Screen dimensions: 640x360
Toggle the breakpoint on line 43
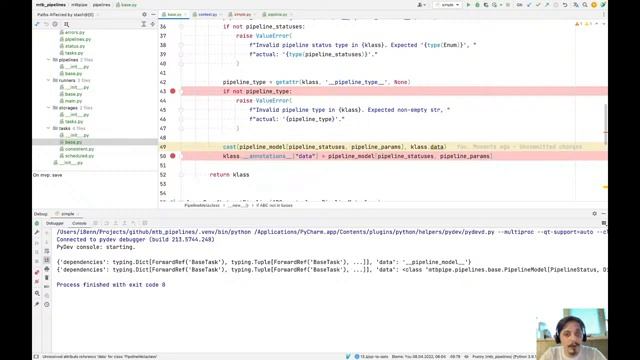(173, 91)
